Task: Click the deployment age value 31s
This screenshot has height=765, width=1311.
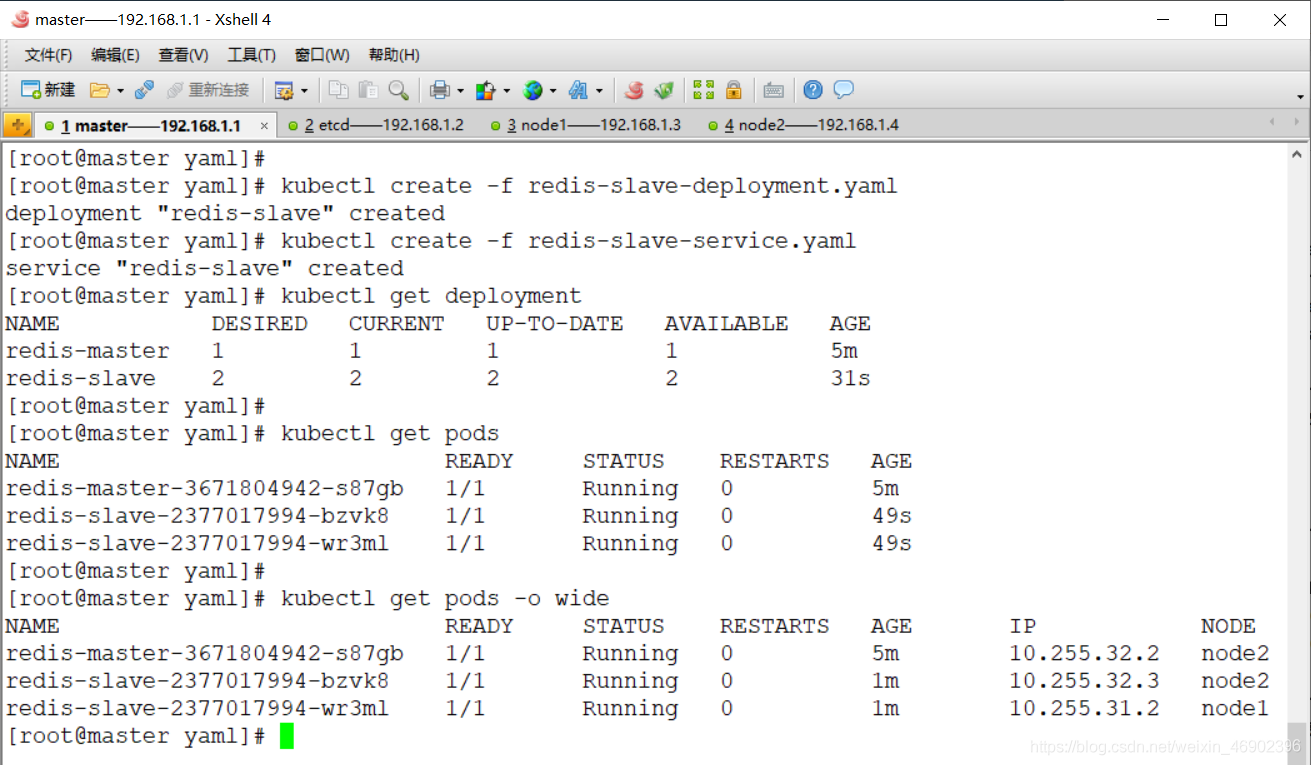Action: click(850, 379)
